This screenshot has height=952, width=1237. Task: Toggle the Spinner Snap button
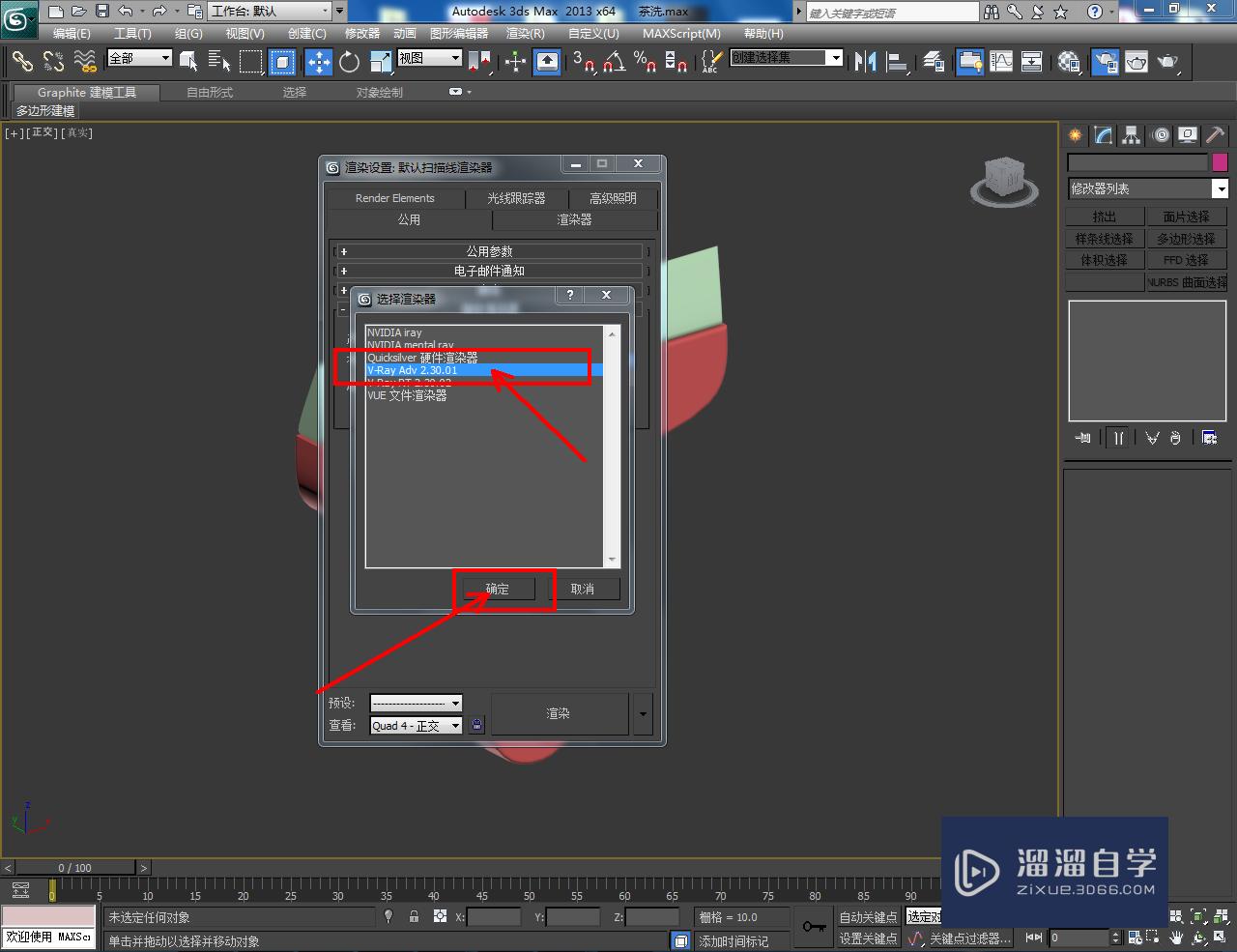point(676,62)
